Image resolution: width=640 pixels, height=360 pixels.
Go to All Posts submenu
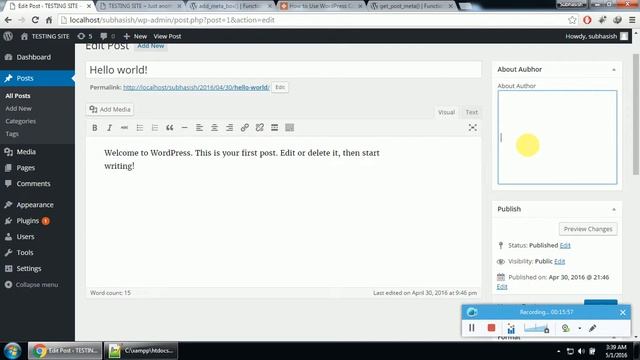(18, 96)
